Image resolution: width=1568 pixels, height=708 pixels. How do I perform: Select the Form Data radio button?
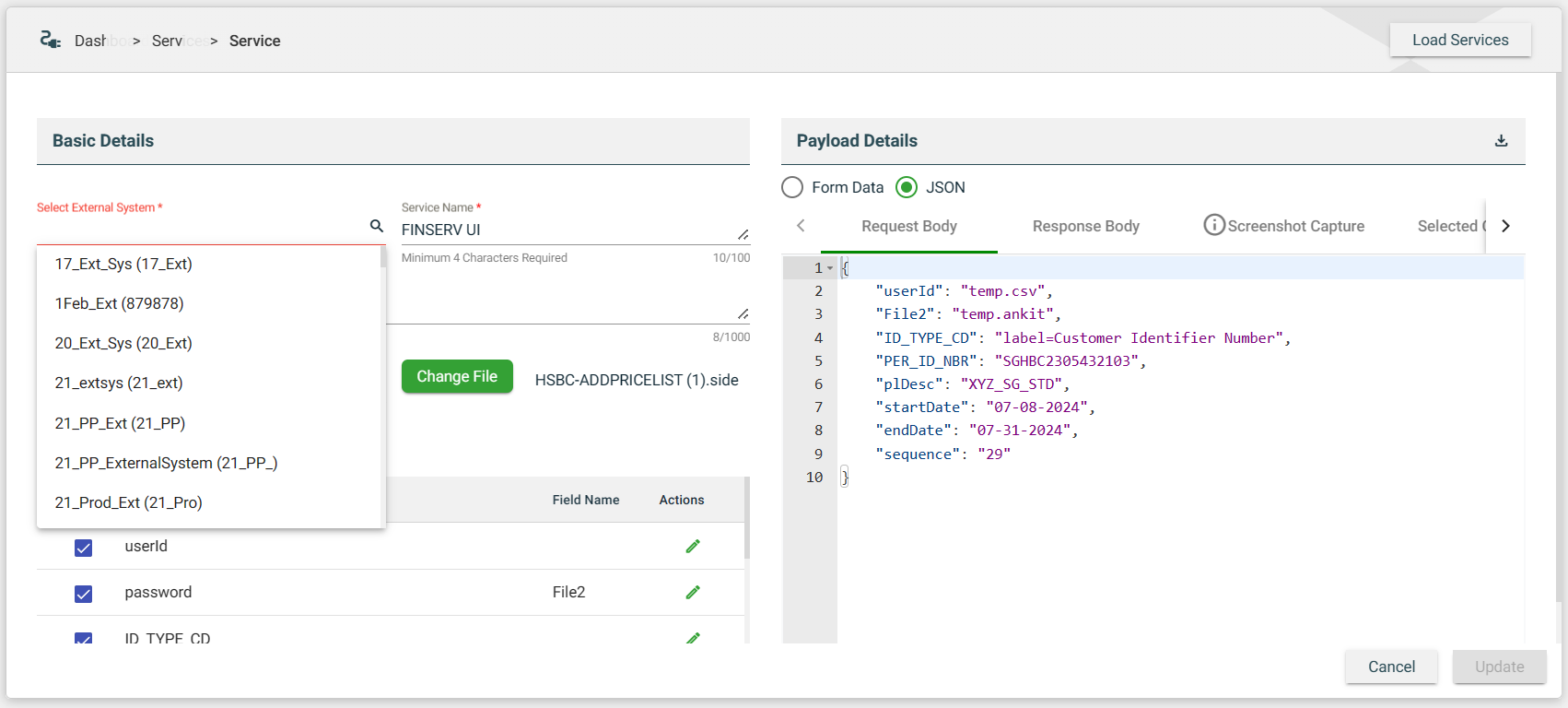(792, 187)
